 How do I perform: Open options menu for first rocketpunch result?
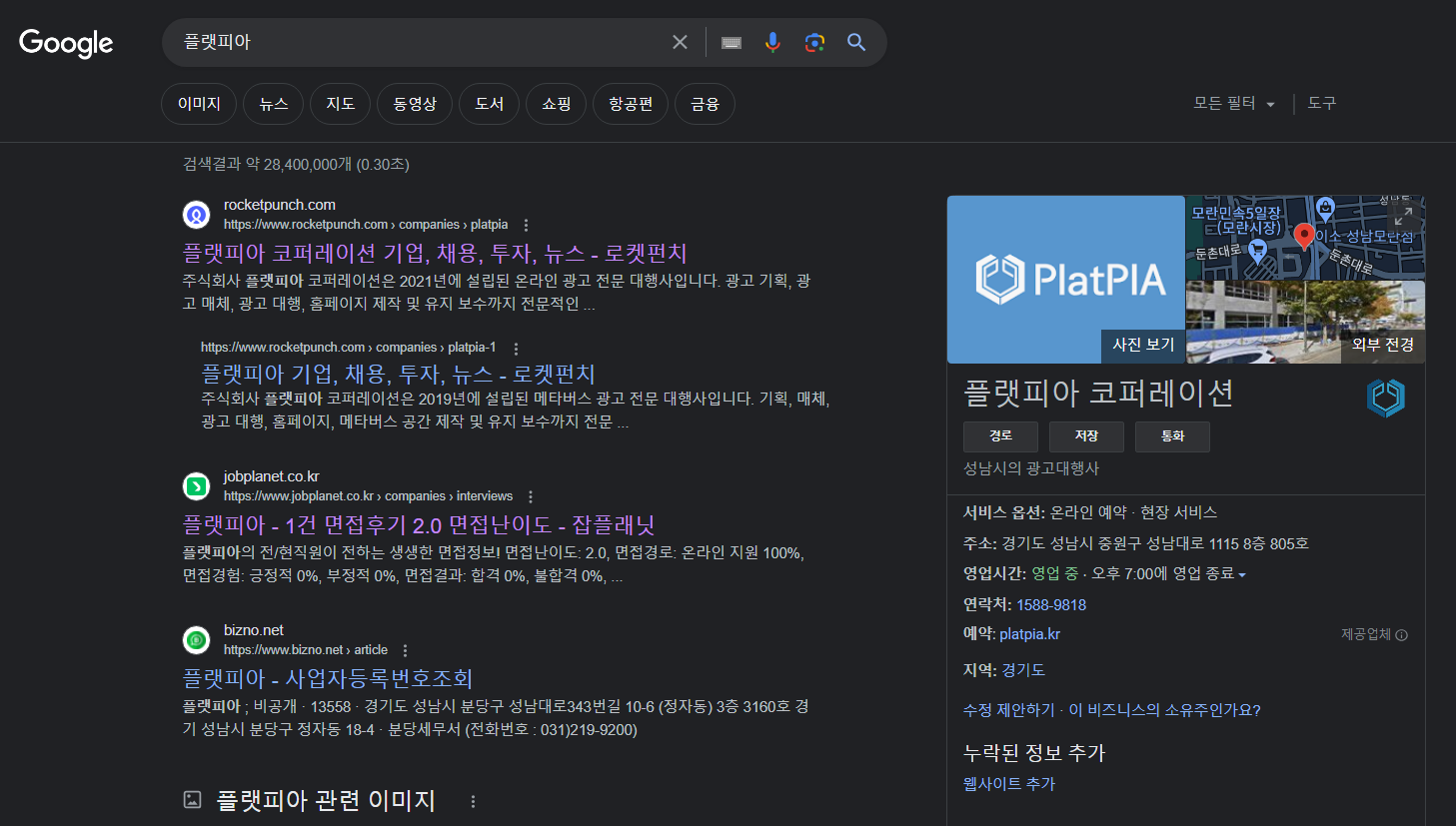pos(527,225)
